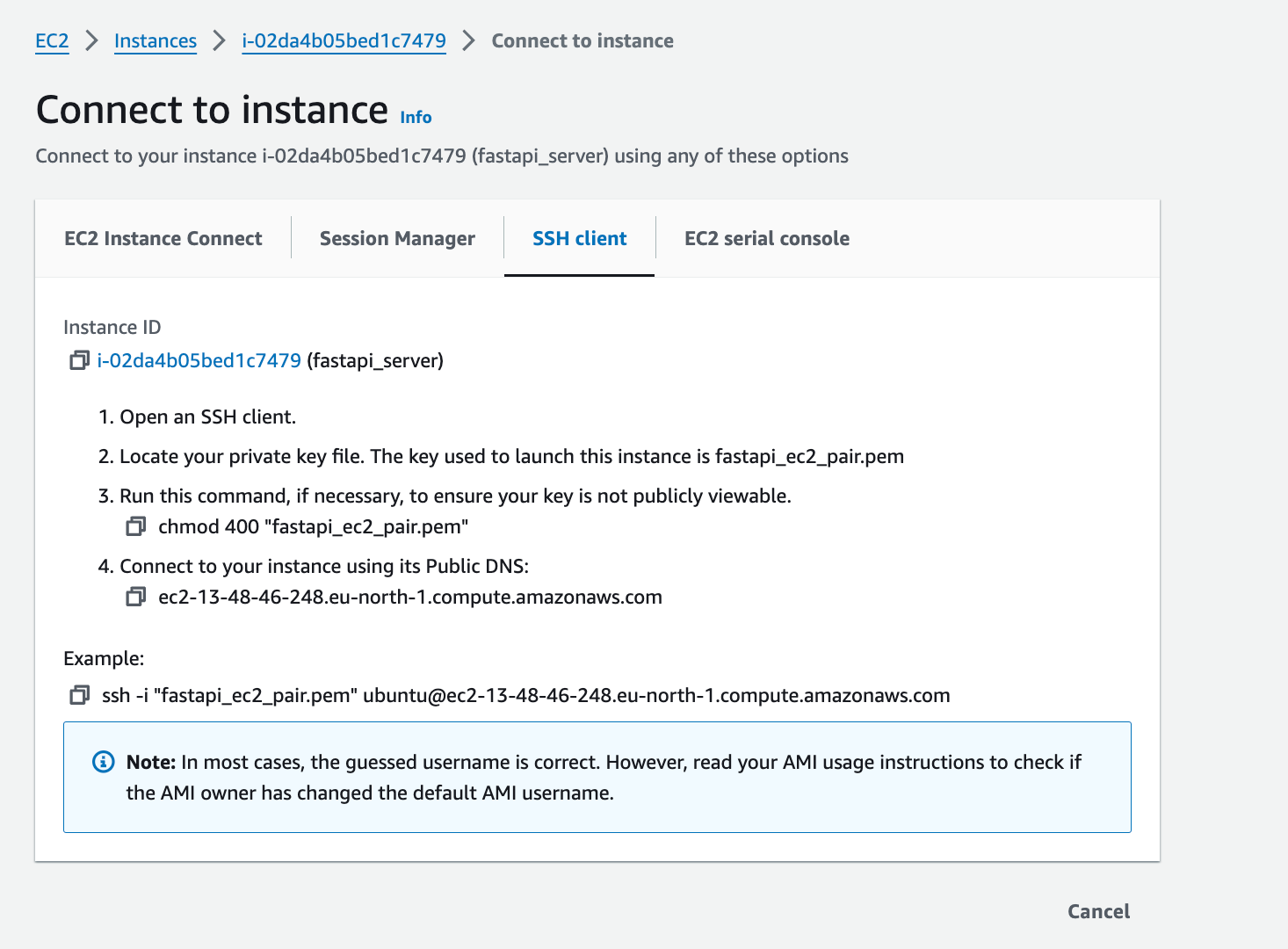Click the "Example:" label

pyautogui.click(x=104, y=658)
